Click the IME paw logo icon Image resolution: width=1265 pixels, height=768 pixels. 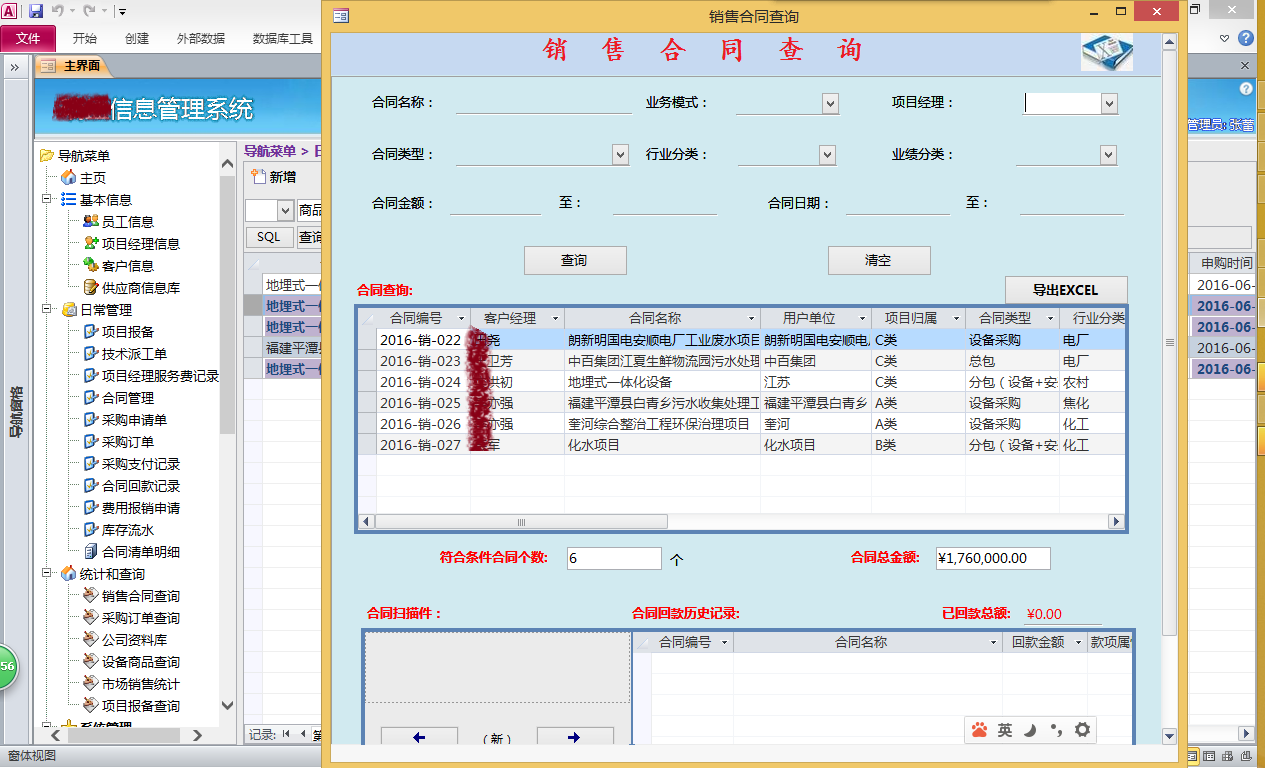pos(979,730)
